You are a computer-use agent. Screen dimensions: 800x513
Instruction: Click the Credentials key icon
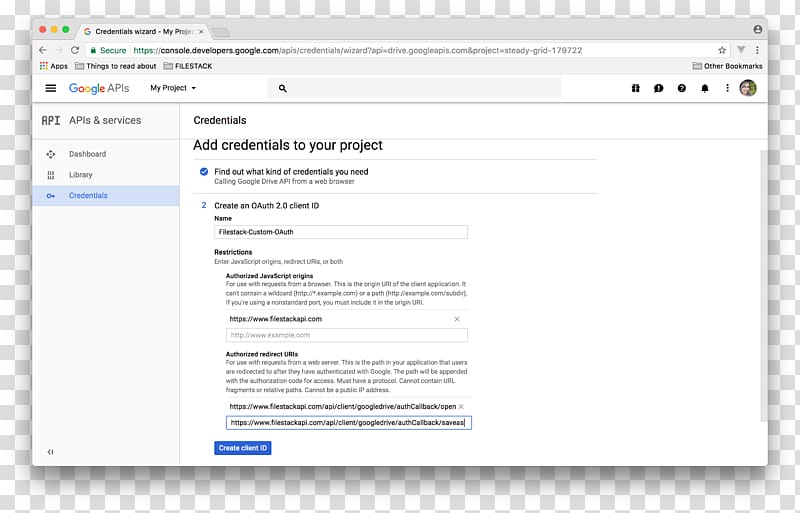(x=51, y=196)
